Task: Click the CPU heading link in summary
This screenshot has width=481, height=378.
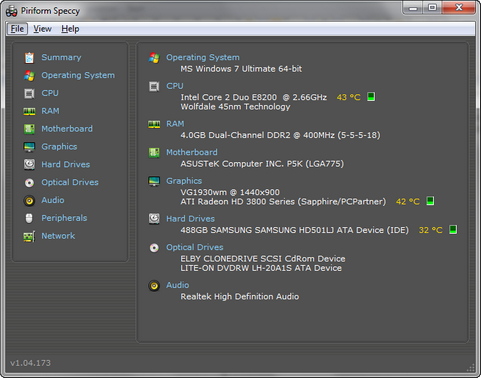Action: click(175, 86)
